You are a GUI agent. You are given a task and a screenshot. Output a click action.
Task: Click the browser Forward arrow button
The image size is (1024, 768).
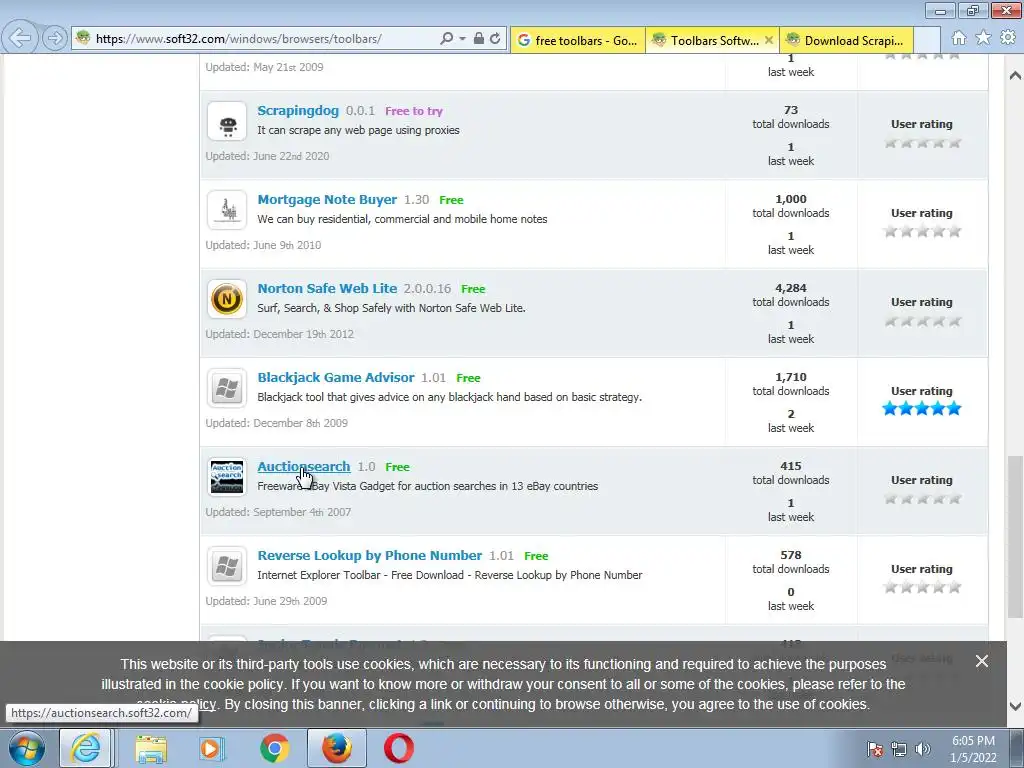(x=55, y=39)
